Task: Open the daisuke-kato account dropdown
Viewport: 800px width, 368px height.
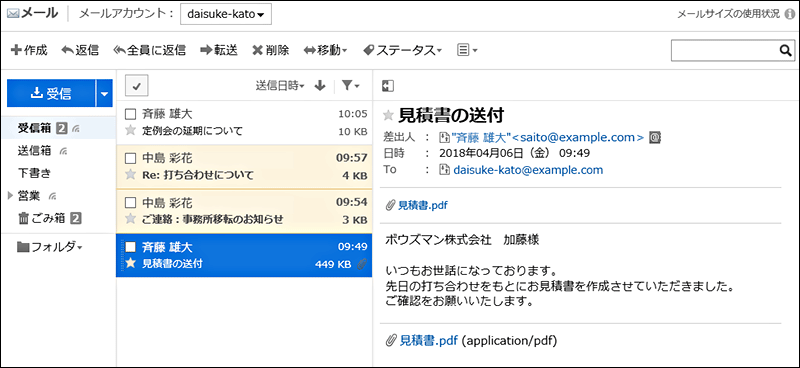Action: [226, 14]
